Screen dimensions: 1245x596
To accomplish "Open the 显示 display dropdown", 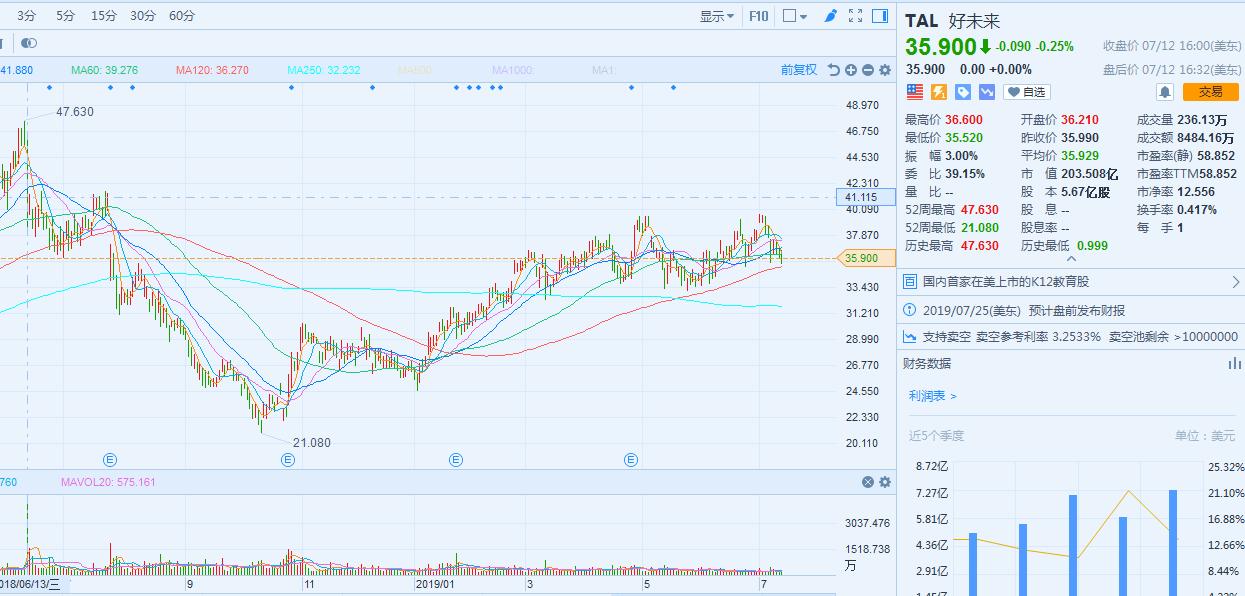I will pyautogui.click(x=716, y=16).
